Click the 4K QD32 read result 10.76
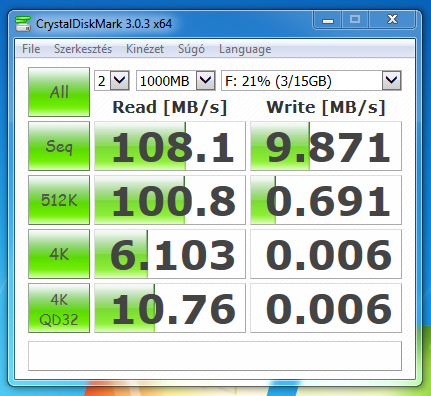The width and height of the screenshot is (431, 396). pos(170,308)
